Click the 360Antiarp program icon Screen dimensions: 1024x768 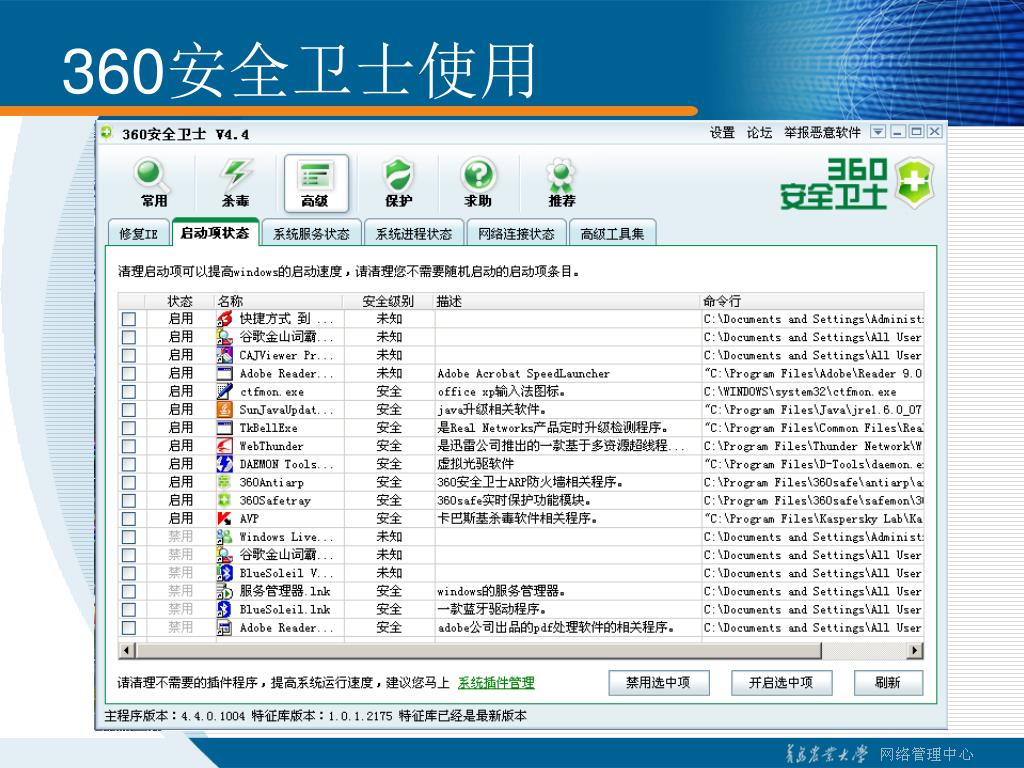pos(224,482)
